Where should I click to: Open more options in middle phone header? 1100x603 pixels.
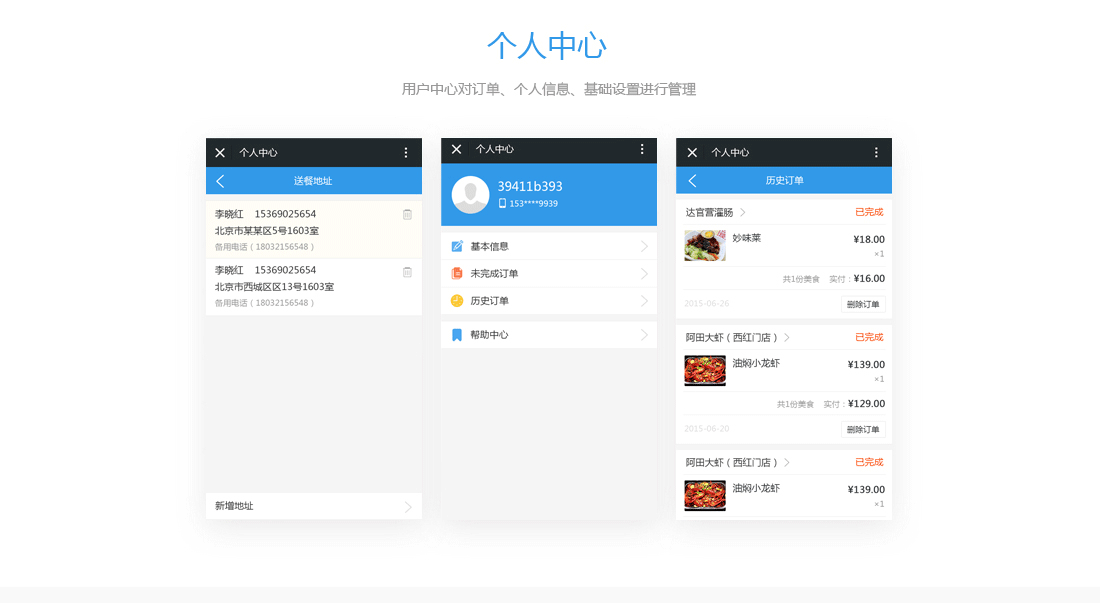click(642, 149)
